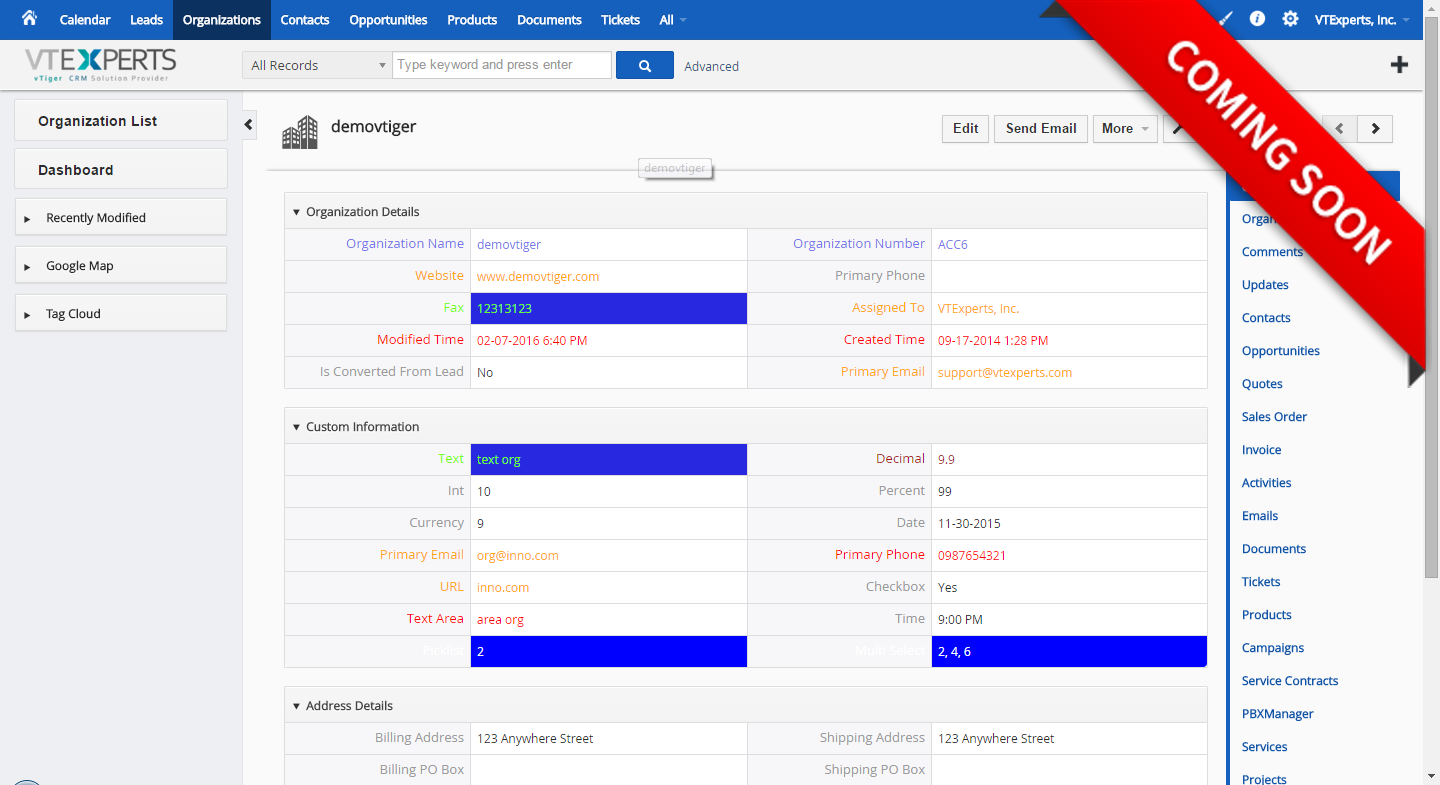Click the www.demovtiger.com website link
Viewport: 1440px width, 785px height.
click(538, 276)
